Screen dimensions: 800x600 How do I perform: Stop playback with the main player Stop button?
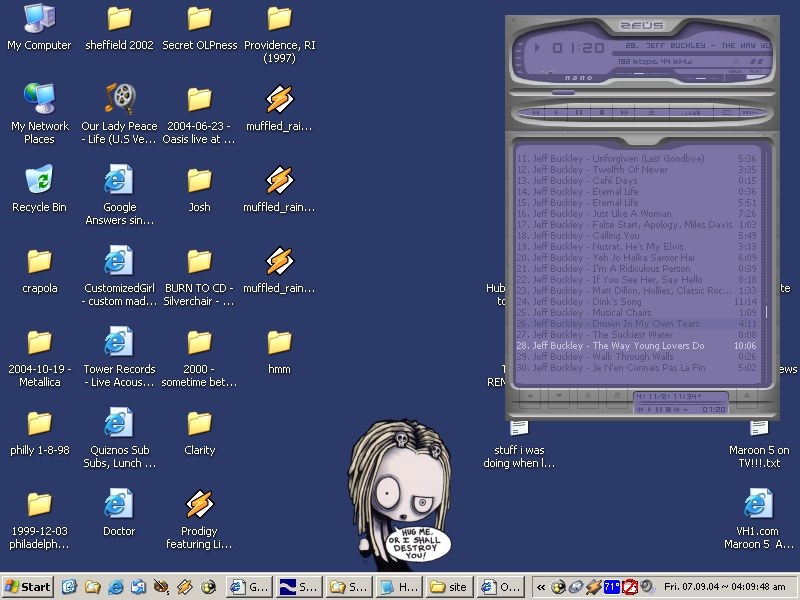point(602,112)
